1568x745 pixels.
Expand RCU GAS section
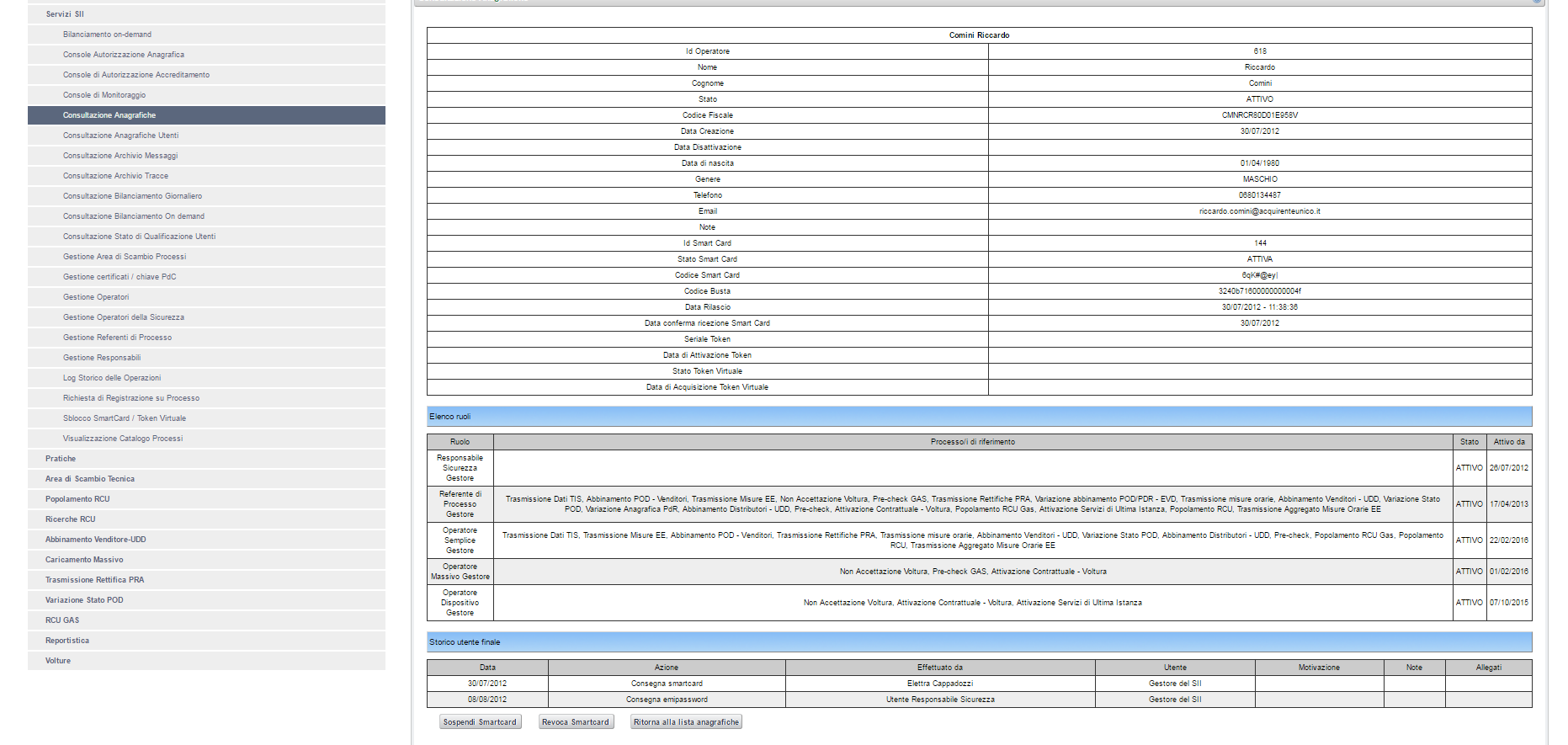coord(206,620)
